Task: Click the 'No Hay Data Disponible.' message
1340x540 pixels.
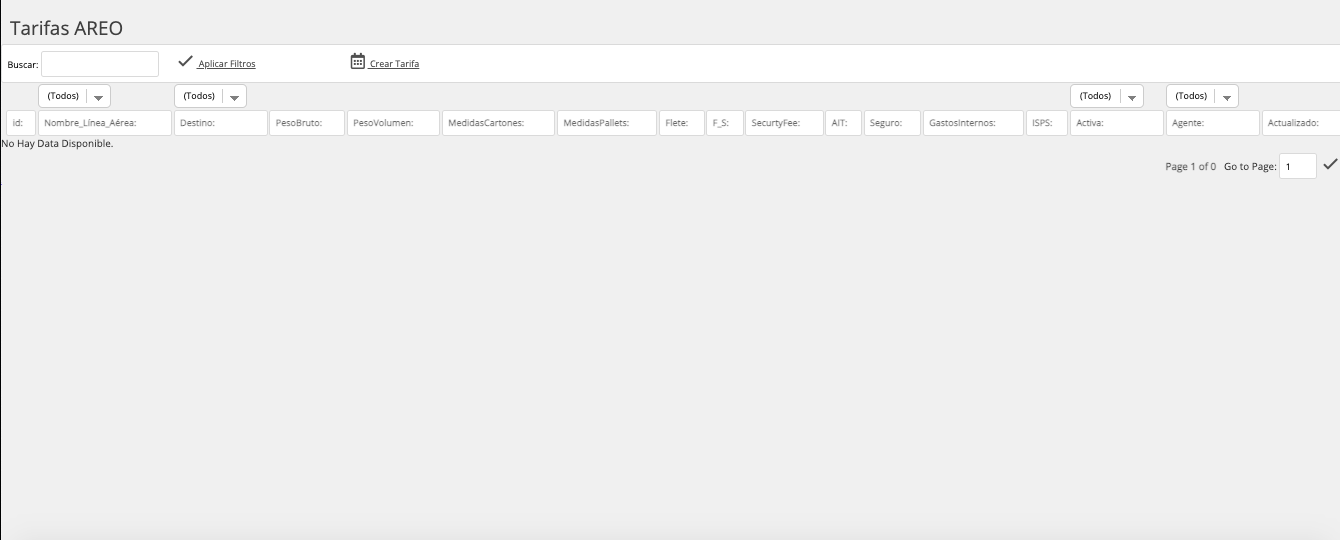Action: (57, 144)
